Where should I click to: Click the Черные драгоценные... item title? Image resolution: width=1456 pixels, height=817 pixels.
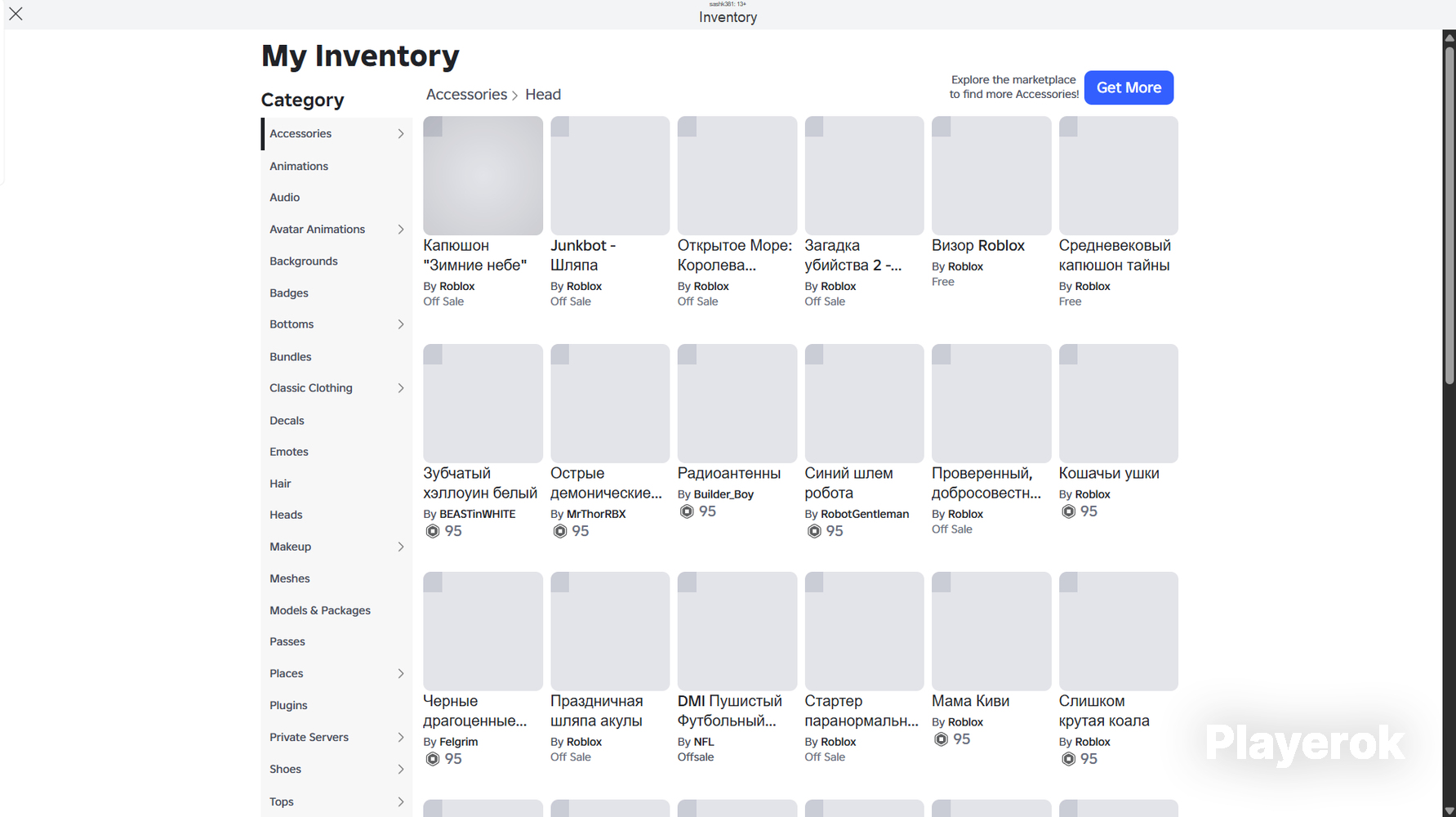475,711
